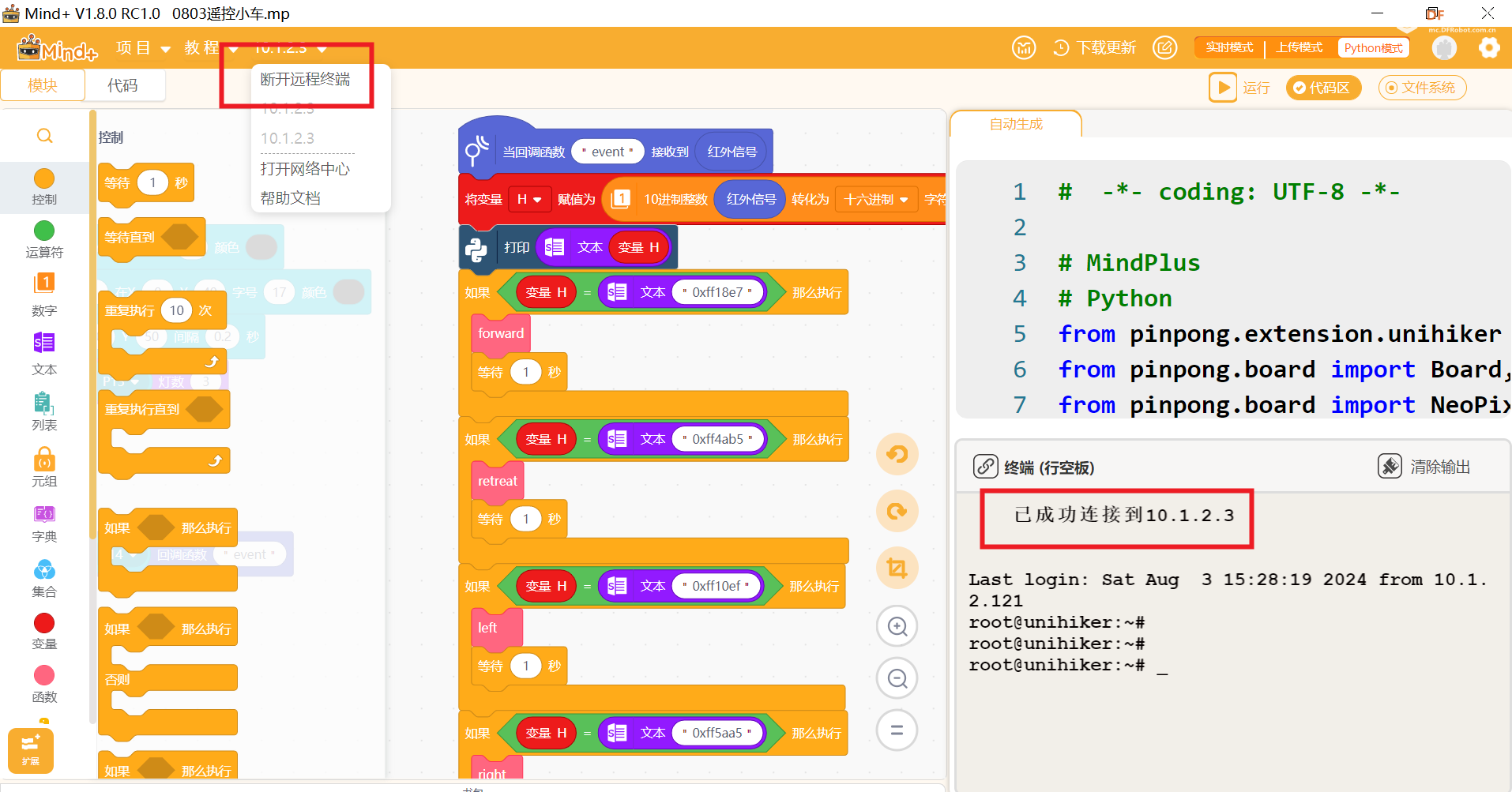Click the crop screenshot icon on canvas
Image resolution: width=1512 pixels, height=792 pixels.
(x=897, y=568)
